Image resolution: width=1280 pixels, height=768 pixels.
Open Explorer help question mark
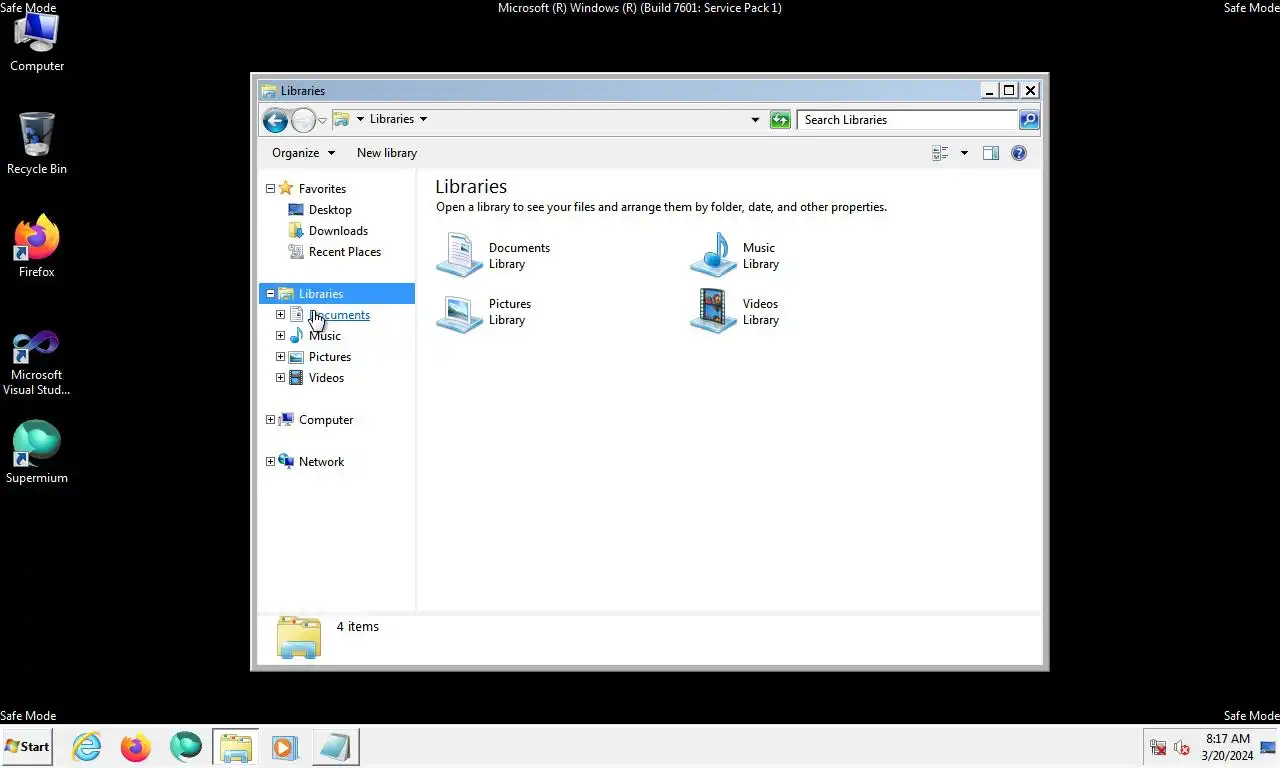click(1019, 153)
